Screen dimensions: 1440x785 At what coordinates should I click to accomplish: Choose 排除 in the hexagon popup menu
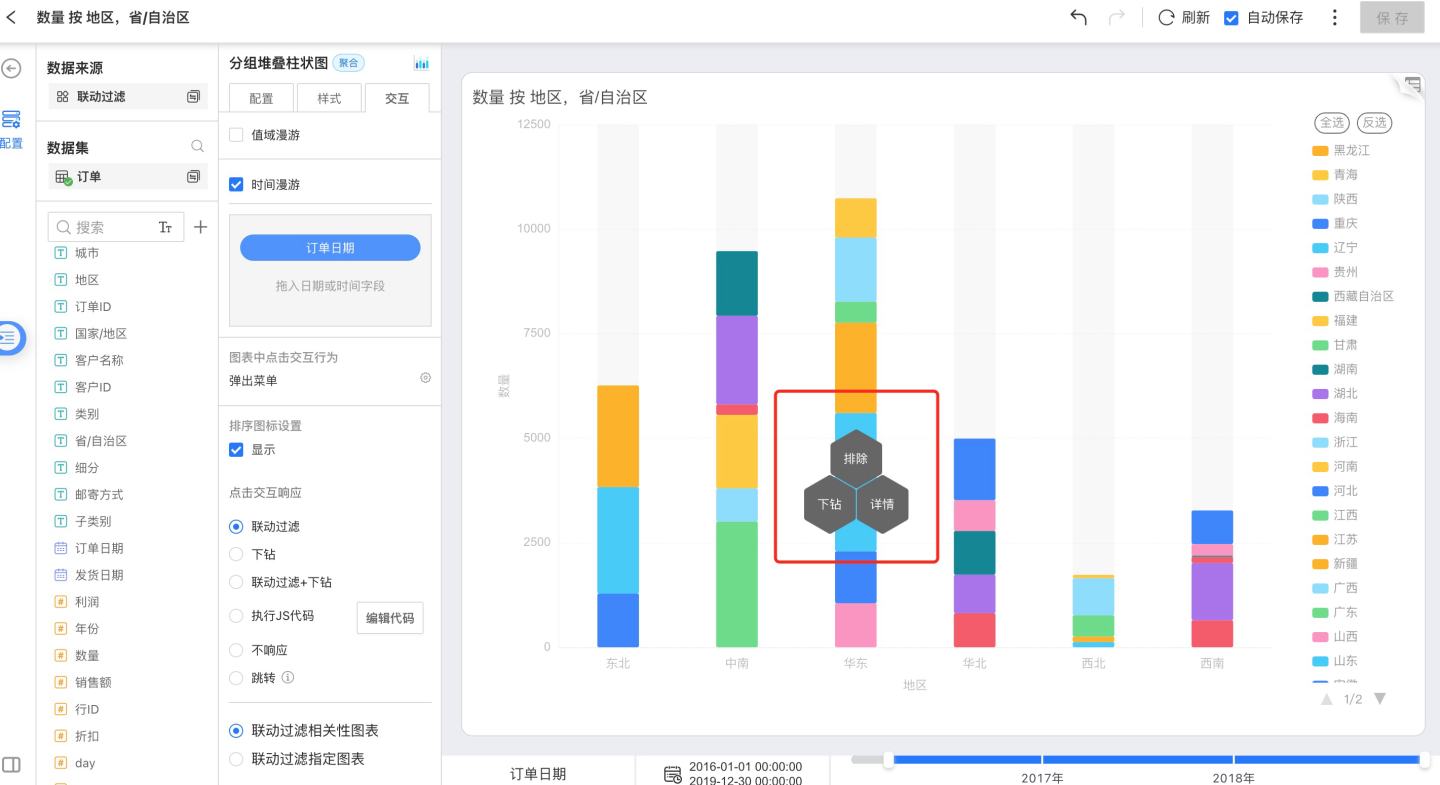856,459
